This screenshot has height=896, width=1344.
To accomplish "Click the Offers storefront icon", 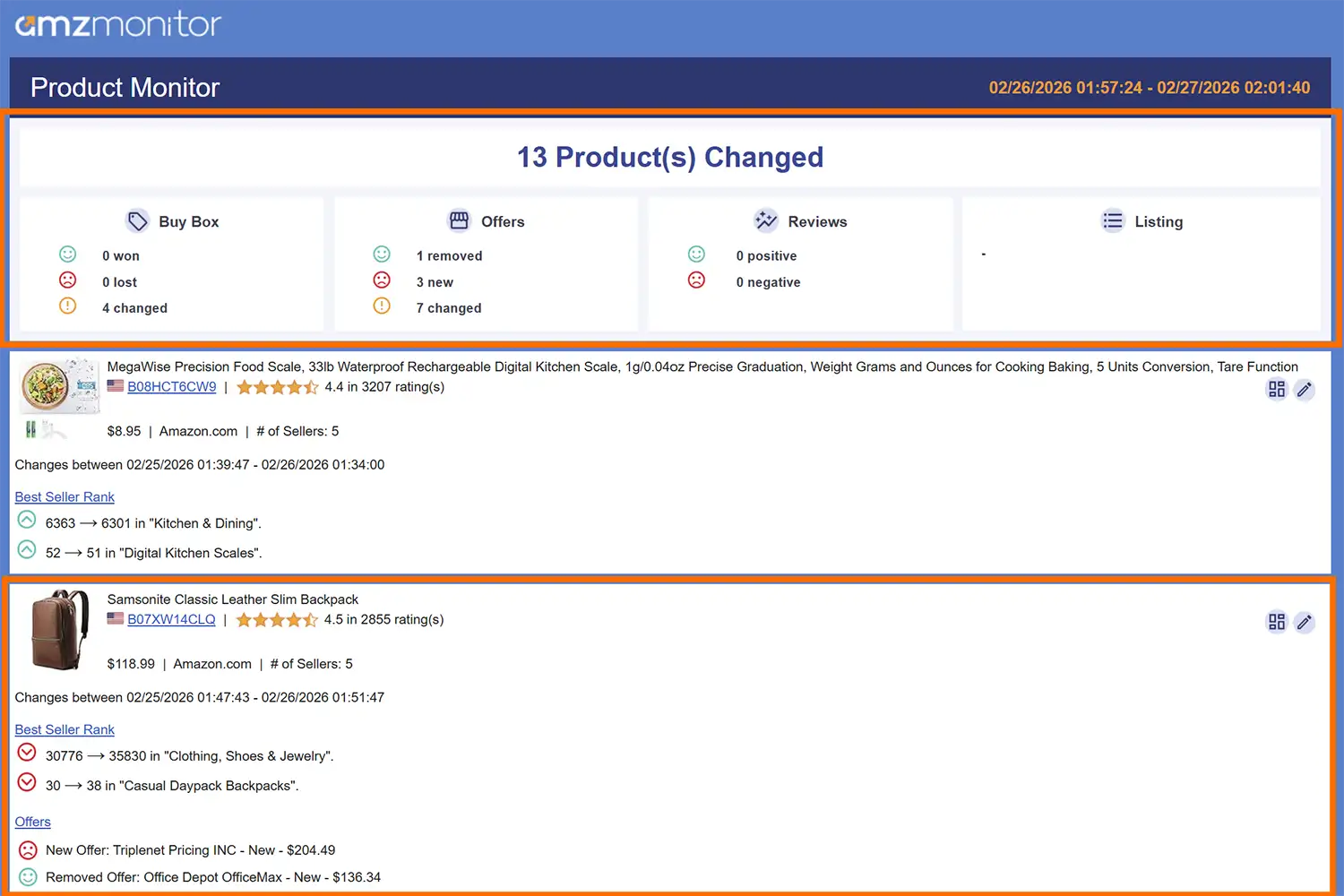I will [x=459, y=220].
